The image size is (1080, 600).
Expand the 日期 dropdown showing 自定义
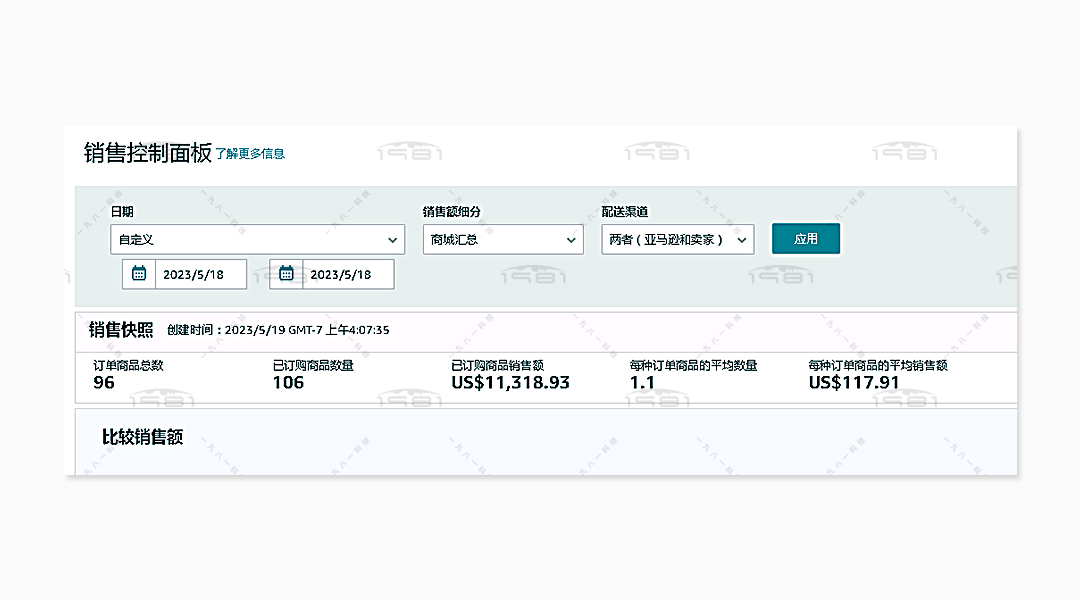pos(257,240)
